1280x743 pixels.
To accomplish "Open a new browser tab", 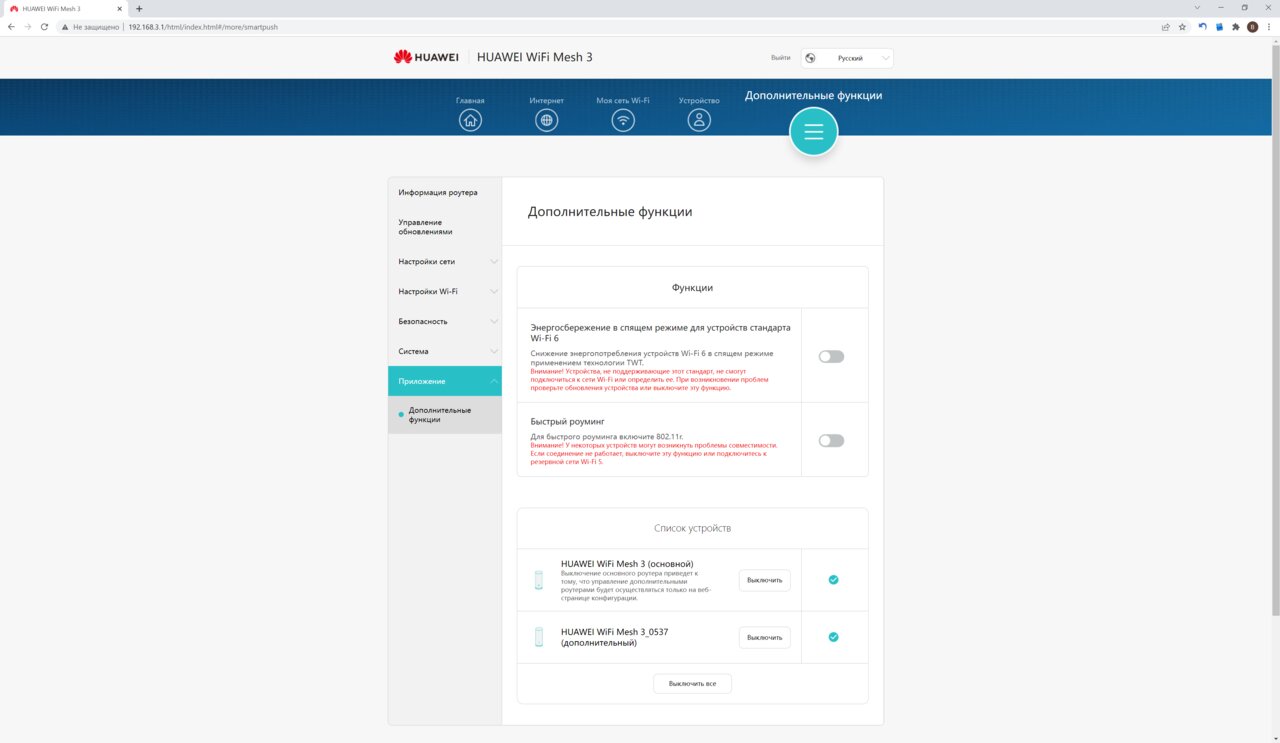I will tap(139, 8).
